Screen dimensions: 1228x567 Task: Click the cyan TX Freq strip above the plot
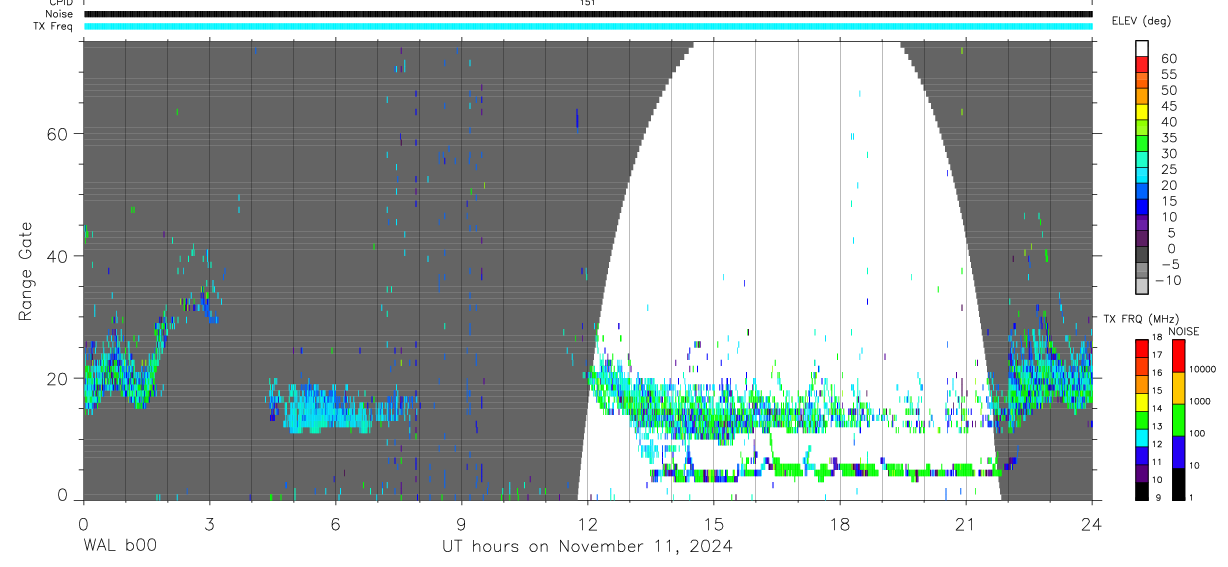point(587,26)
